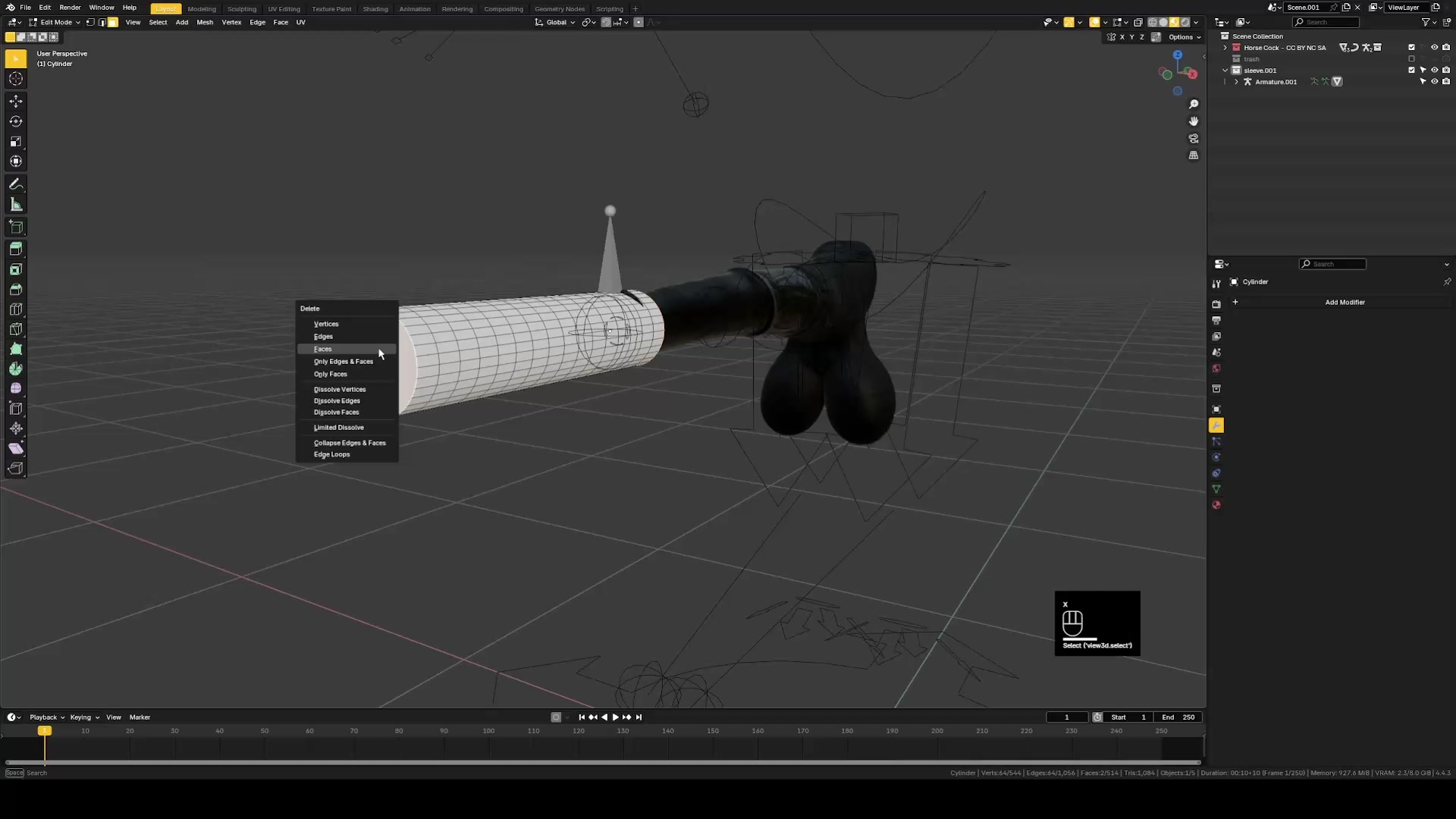The image size is (1456, 819).
Task: Open the Object Data properties tab
Action: coord(1216,489)
